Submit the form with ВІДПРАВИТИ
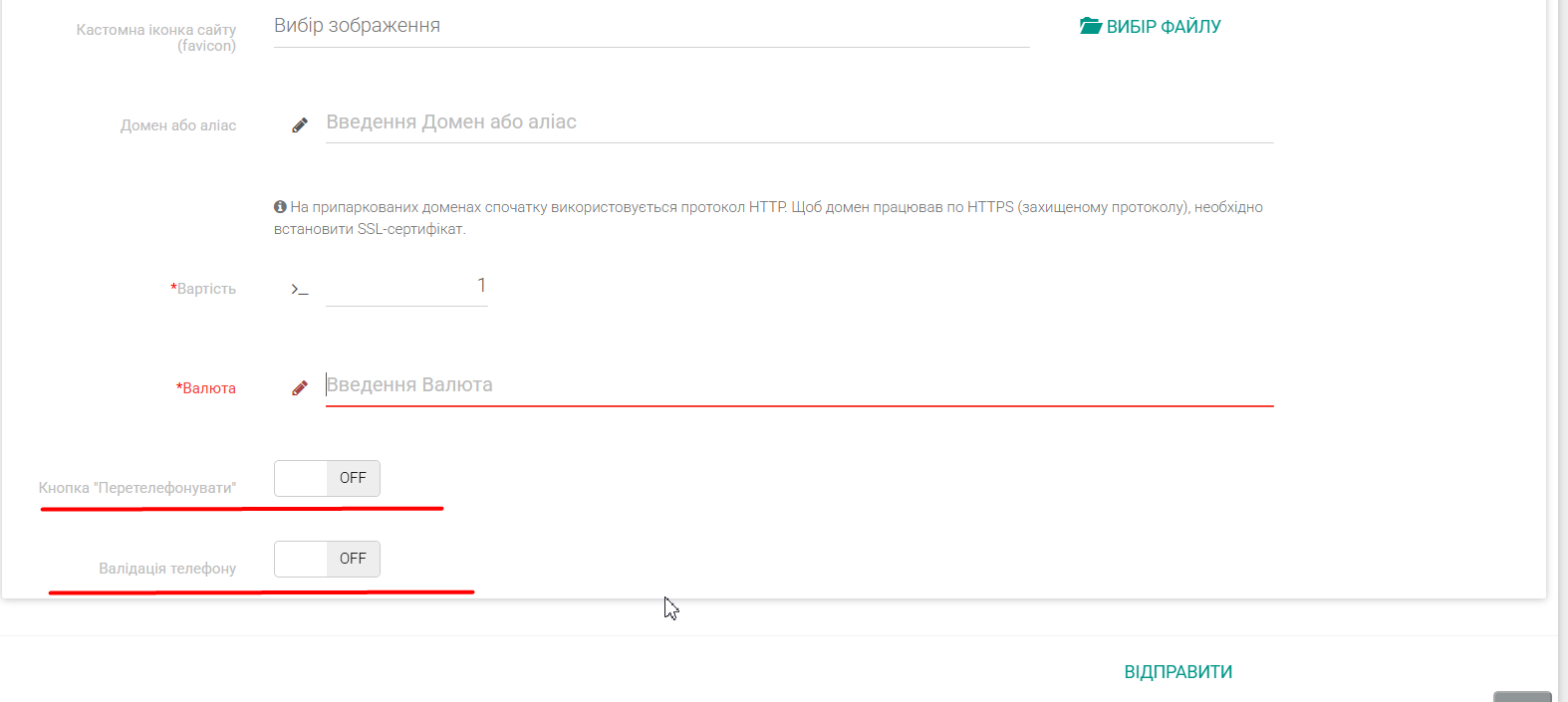 pos(1177,672)
